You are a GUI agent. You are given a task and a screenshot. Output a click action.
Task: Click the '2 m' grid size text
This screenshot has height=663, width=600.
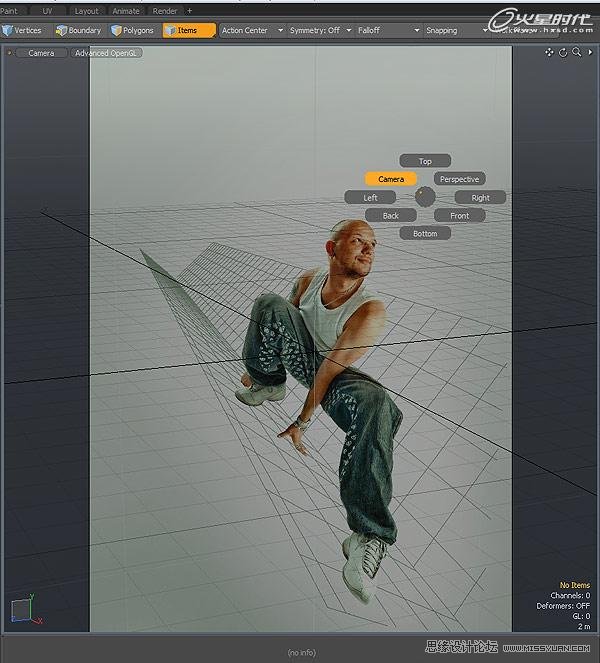584,626
